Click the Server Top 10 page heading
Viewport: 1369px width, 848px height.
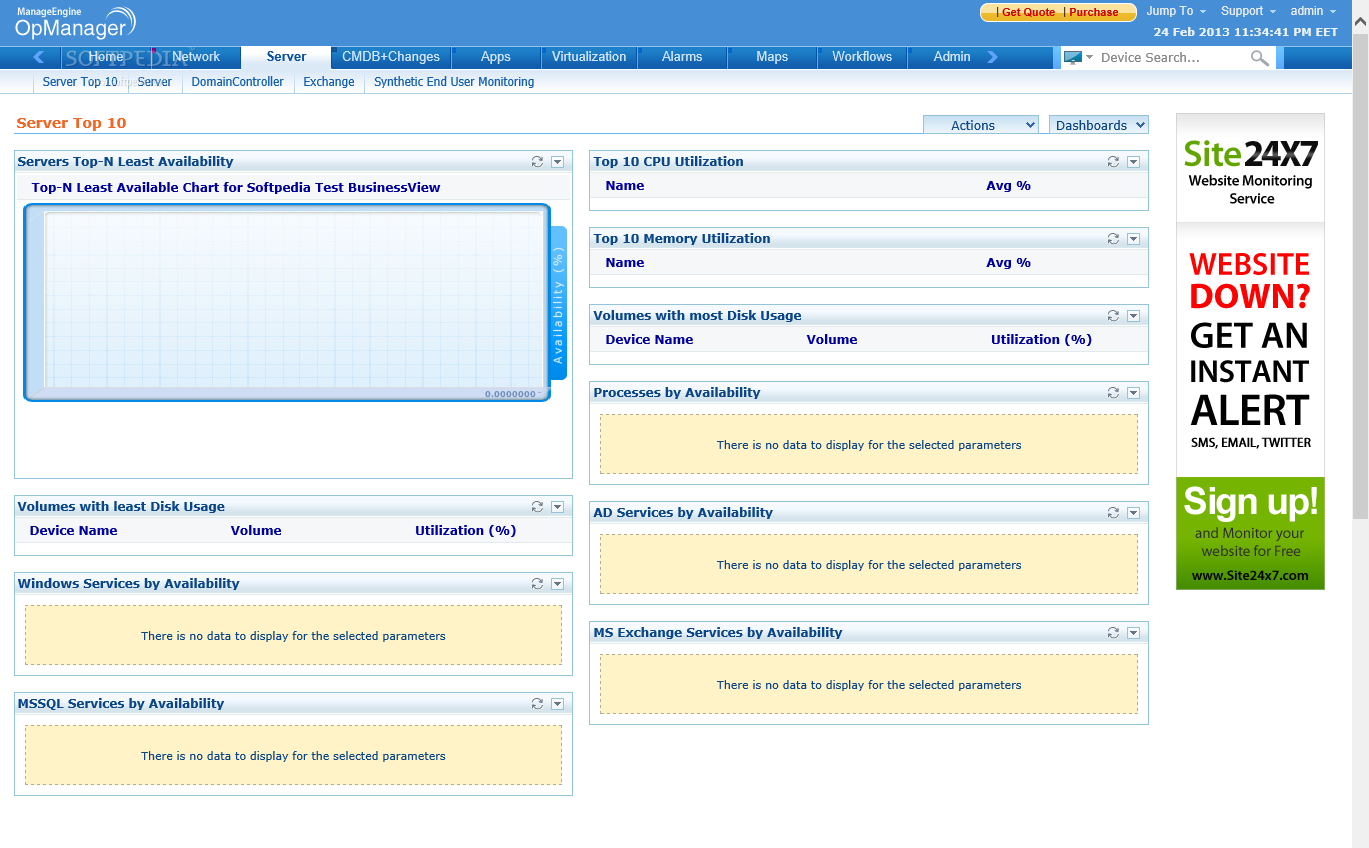point(71,123)
